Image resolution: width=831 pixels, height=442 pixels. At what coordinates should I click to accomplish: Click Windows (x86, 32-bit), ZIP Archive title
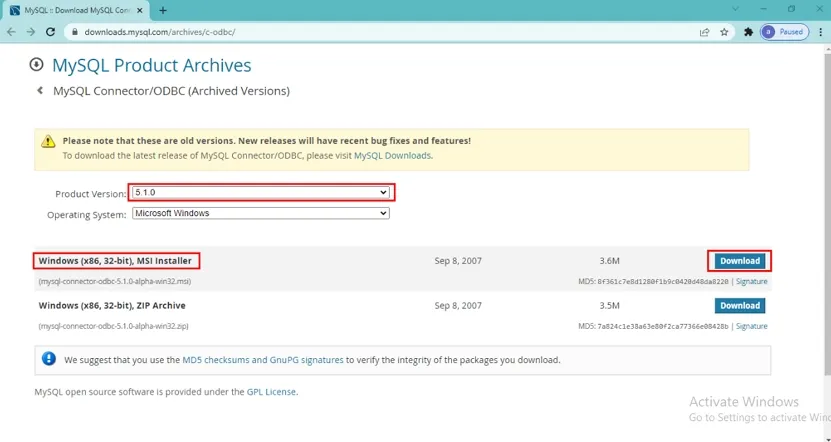112,305
